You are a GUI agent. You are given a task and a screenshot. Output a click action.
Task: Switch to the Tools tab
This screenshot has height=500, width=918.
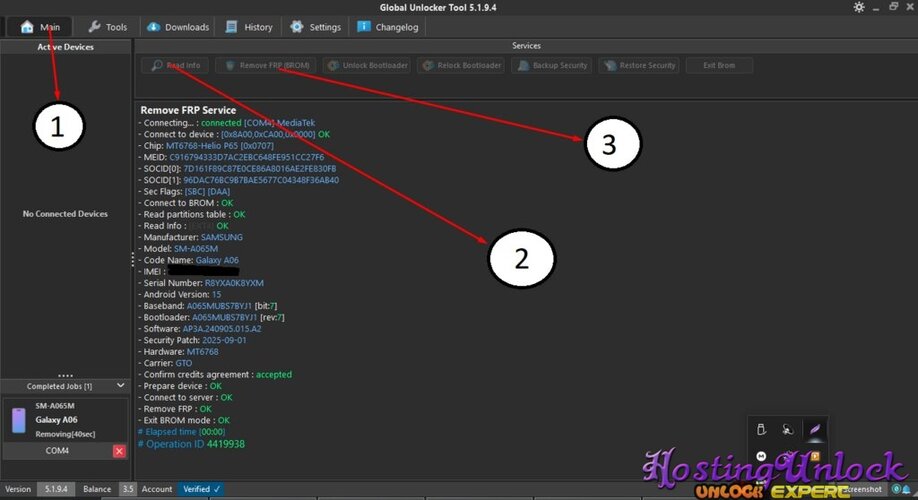pos(107,27)
